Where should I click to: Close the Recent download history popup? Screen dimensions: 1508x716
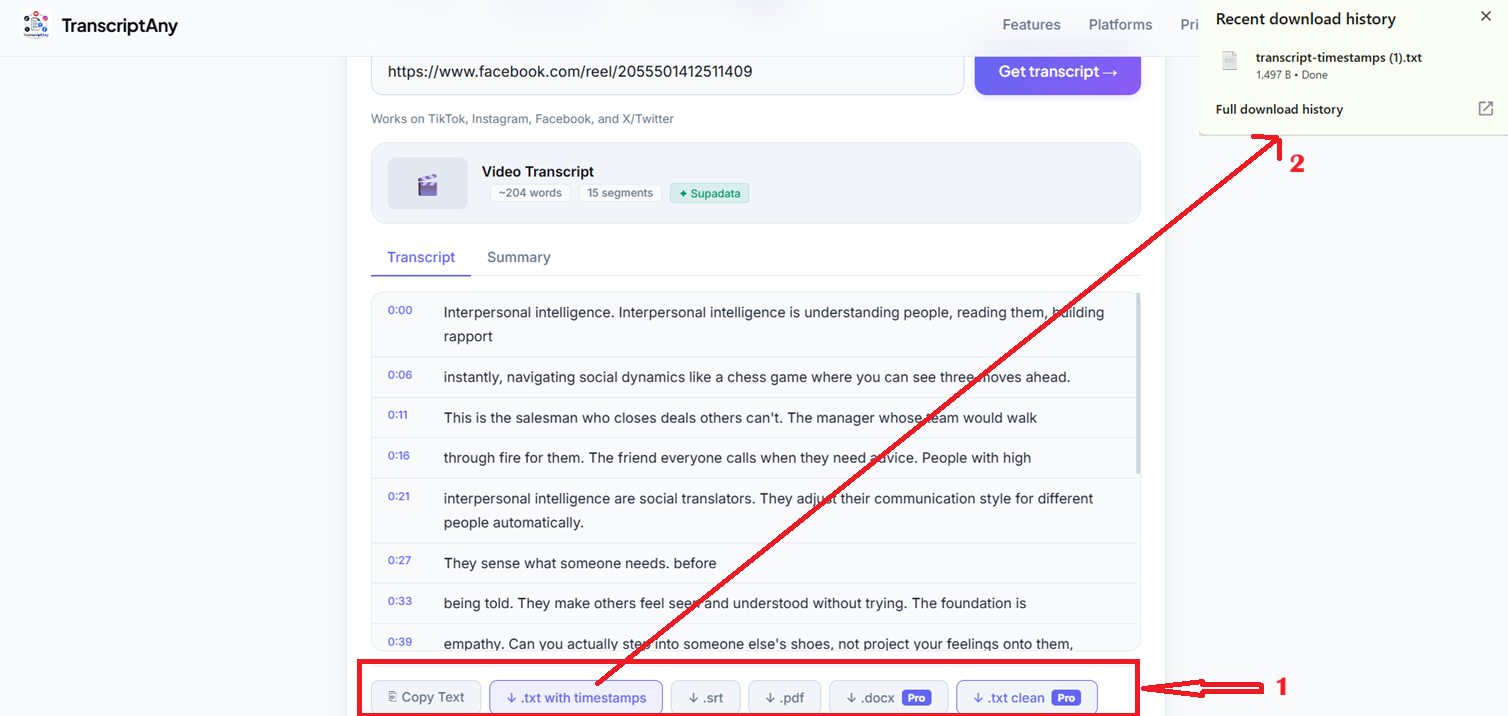1486,17
